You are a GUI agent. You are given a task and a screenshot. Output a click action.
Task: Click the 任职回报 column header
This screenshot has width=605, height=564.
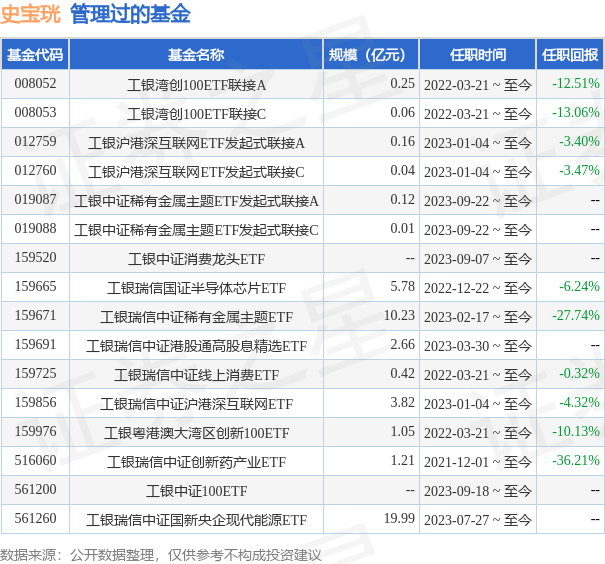point(570,54)
